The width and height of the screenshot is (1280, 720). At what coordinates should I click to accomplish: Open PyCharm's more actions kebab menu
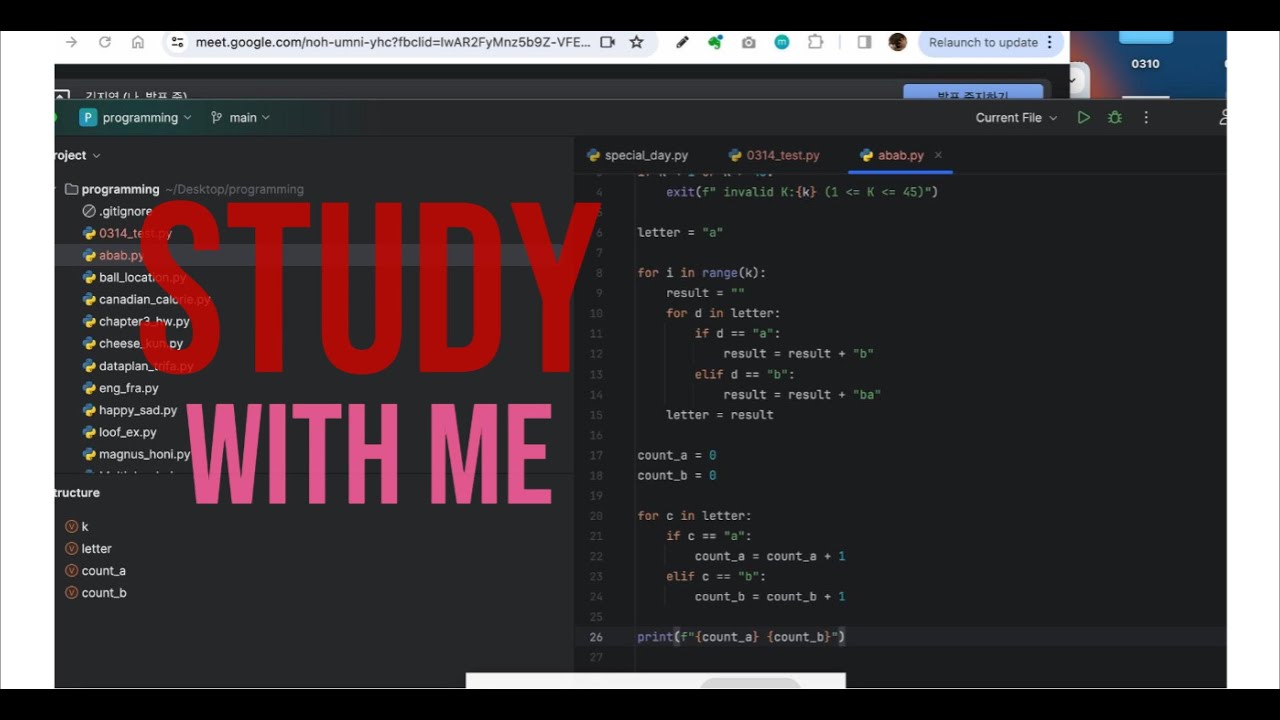point(1146,117)
